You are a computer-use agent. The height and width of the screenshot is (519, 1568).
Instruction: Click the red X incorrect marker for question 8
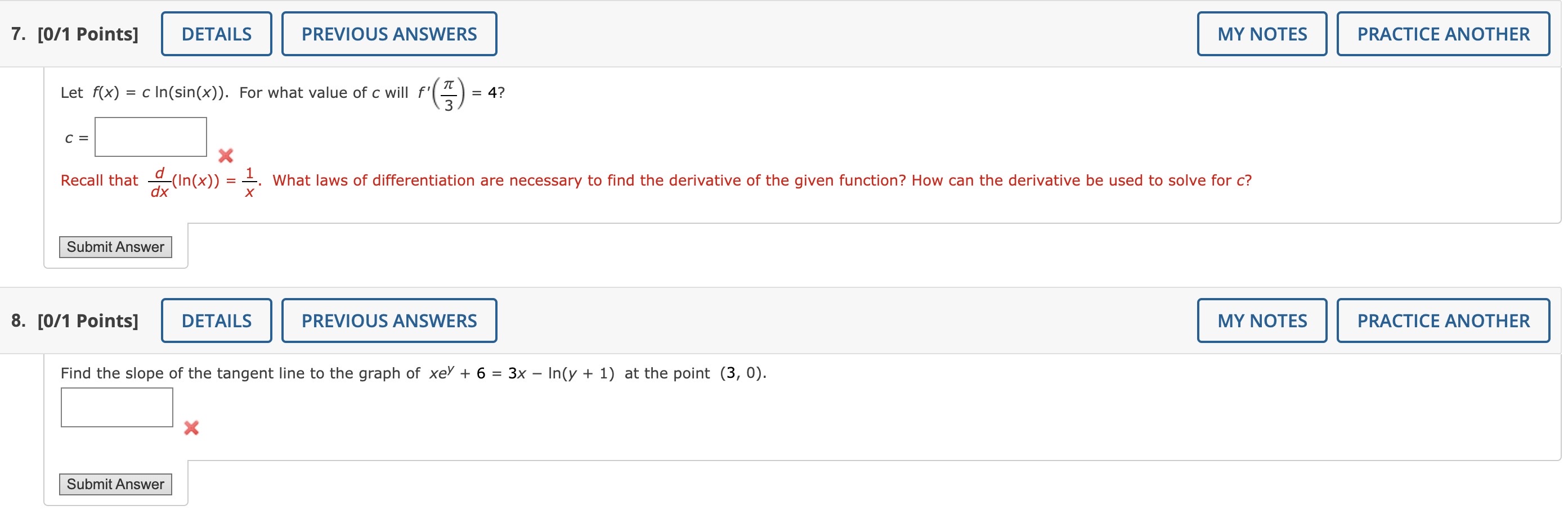coord(191,428)
